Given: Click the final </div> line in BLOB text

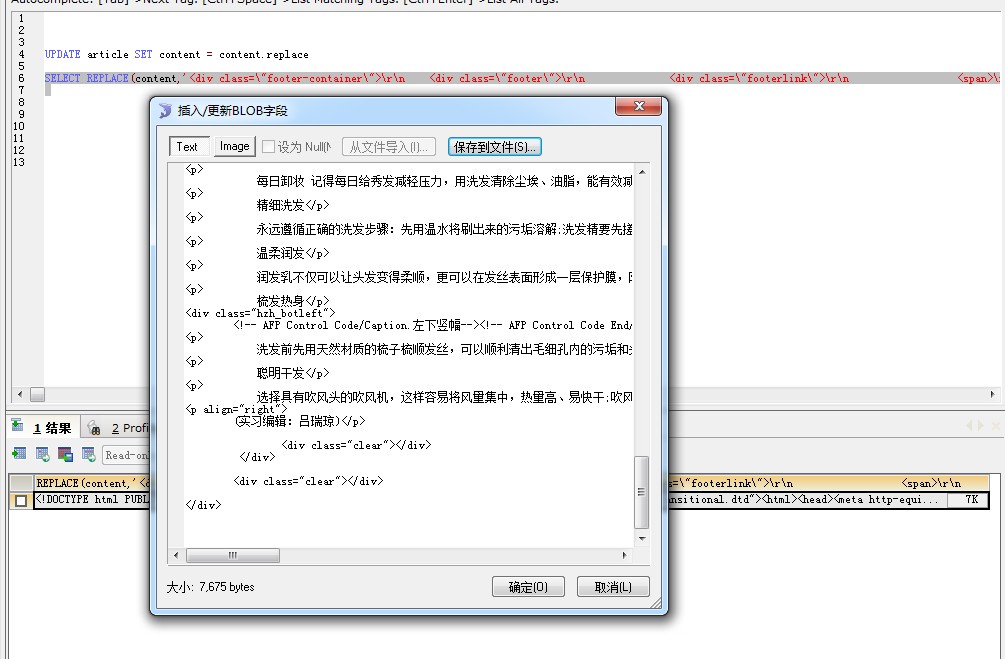Looking at the screenshot, I should [x=203, y=505].
